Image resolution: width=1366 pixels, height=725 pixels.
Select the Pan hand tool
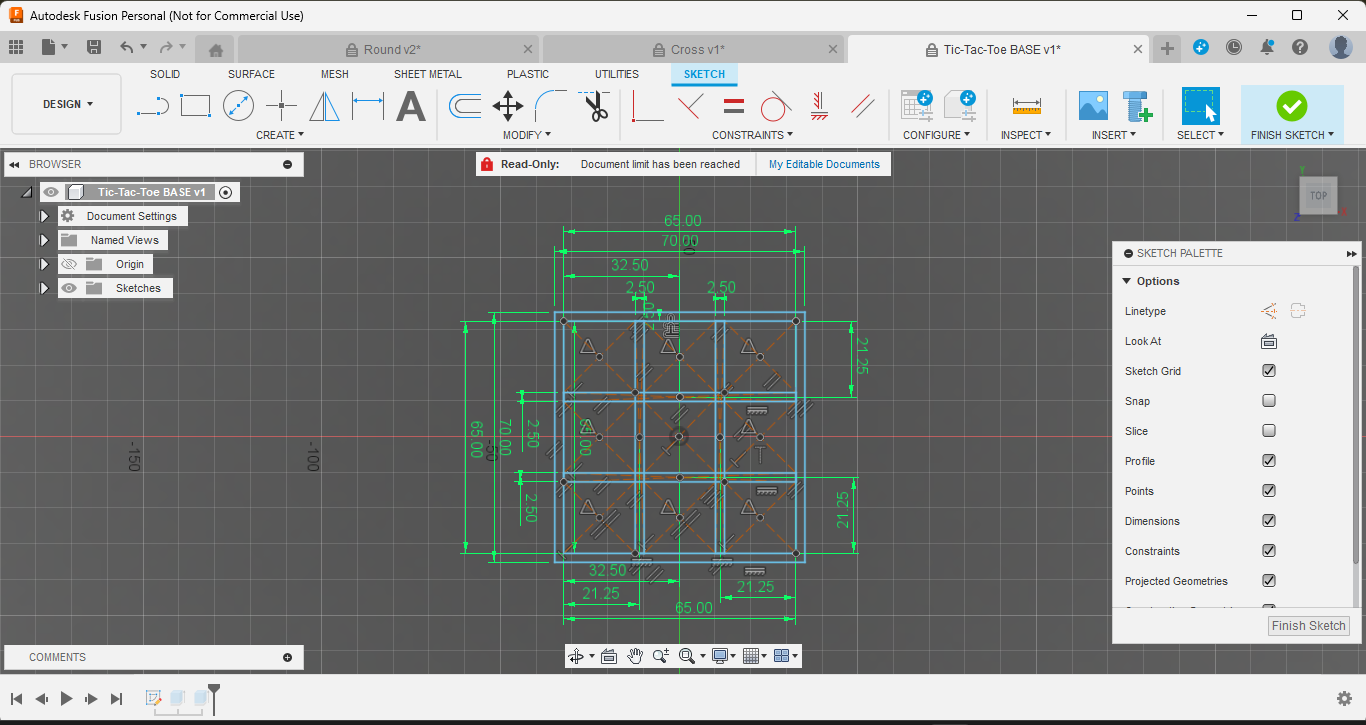[x=635, y=656]
